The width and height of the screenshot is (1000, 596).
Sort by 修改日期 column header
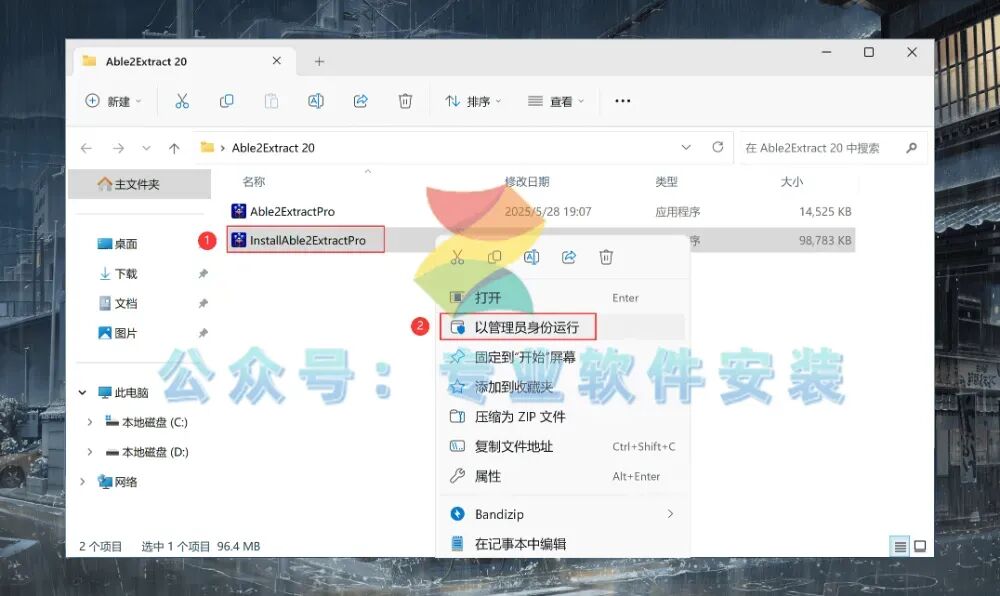527,182
